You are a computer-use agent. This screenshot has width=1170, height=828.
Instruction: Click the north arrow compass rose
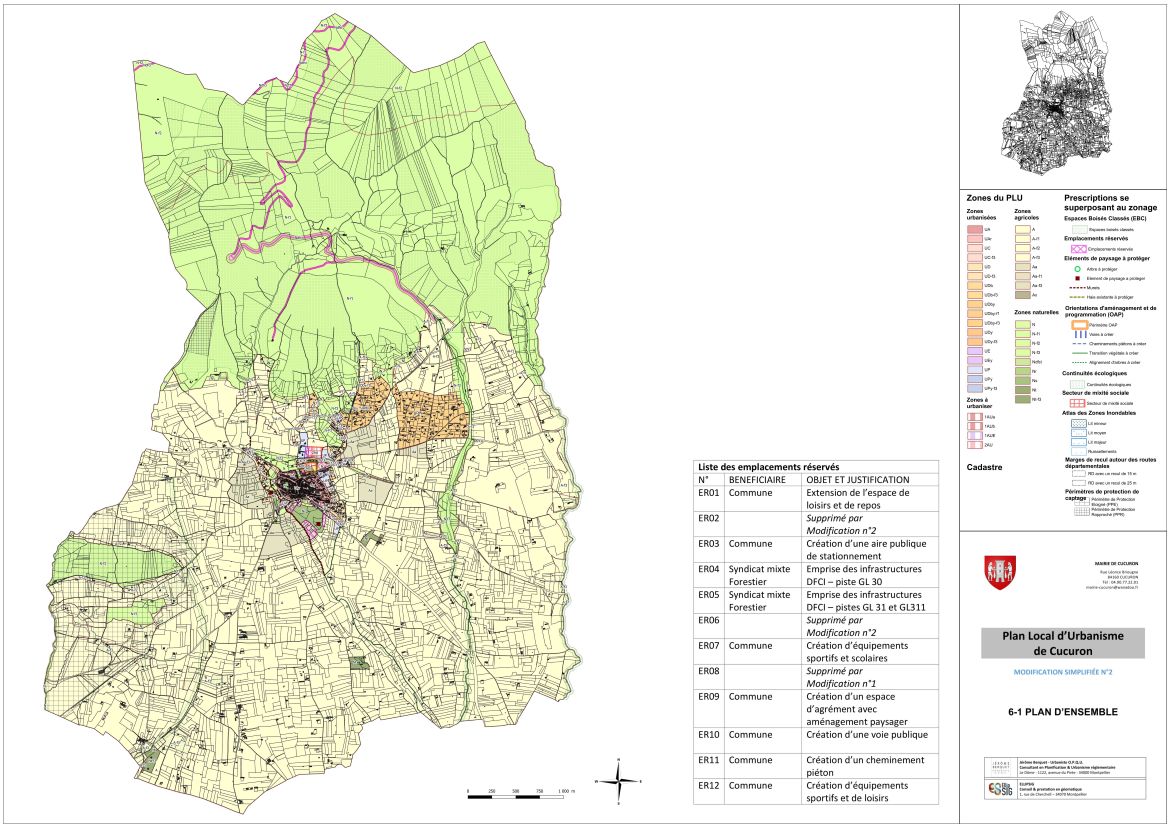[x=622, y=777]
